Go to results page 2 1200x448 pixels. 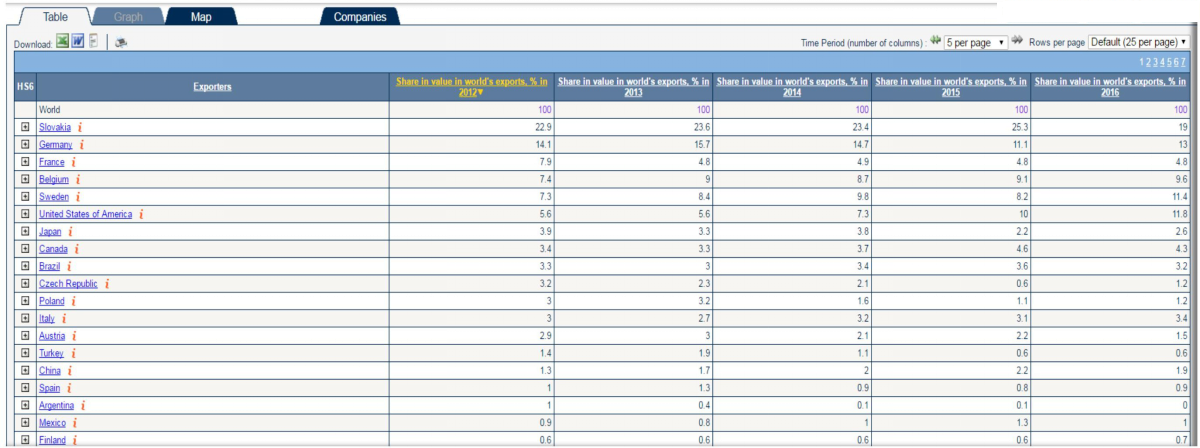[x=1148, y=63]
